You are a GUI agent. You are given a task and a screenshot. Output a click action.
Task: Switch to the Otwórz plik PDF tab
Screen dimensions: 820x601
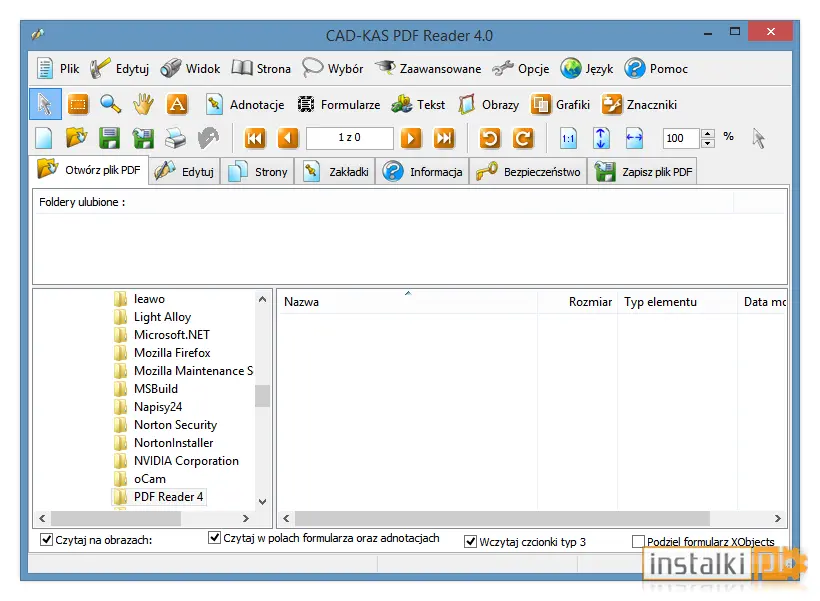(x=89, y=169)
